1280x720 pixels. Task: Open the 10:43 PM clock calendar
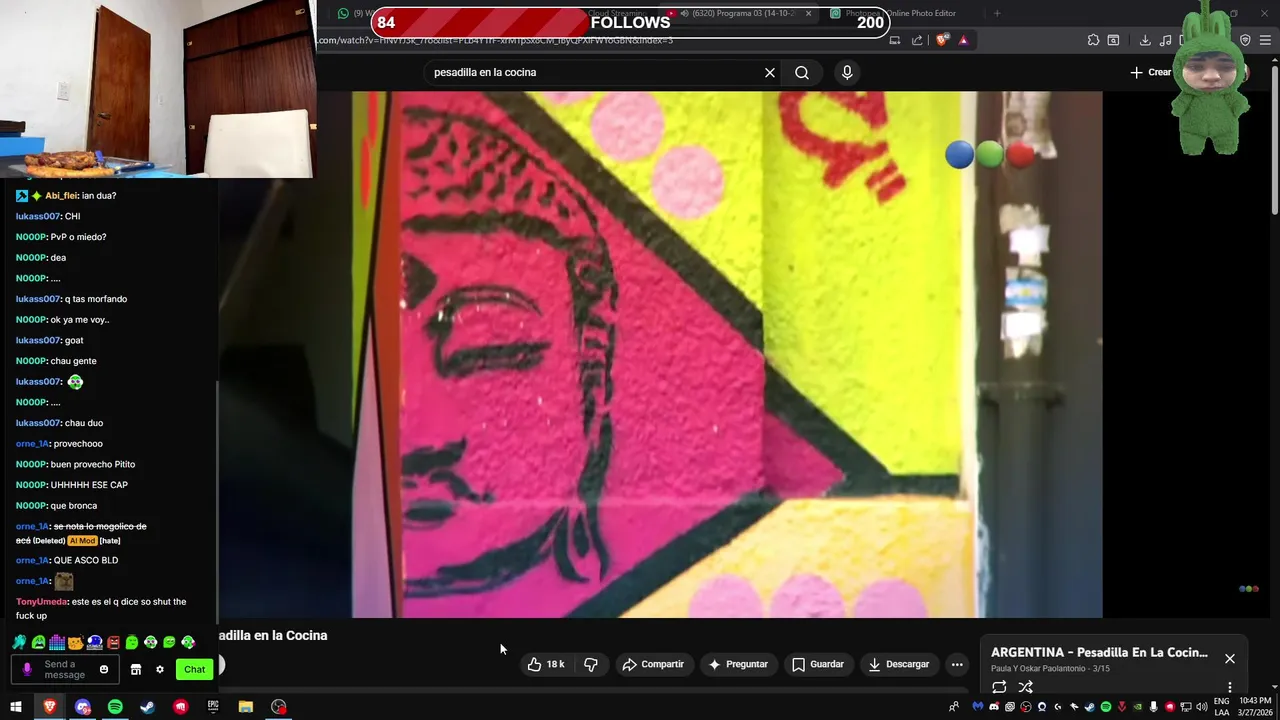(x=1256, y=707)
